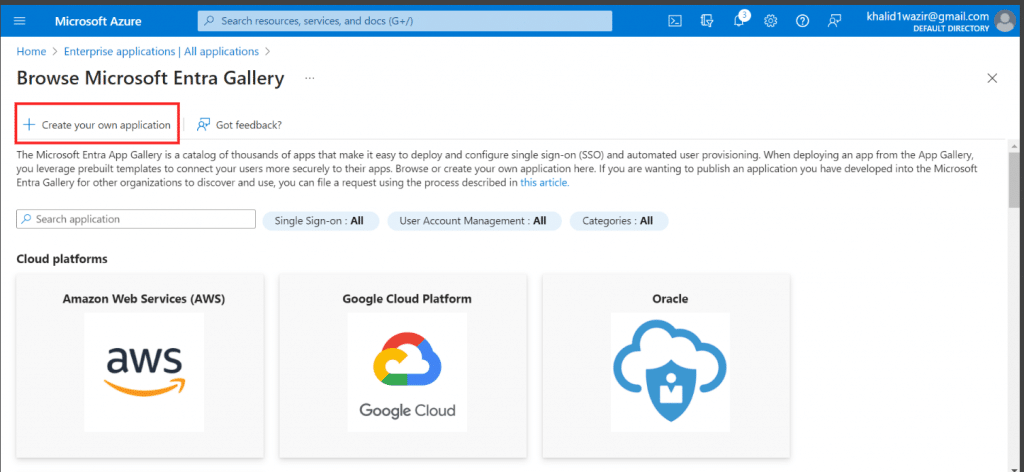This screenshot has height=472, width=1024.
Task: Open the notifications bell
Action: [x=739, y=21]
